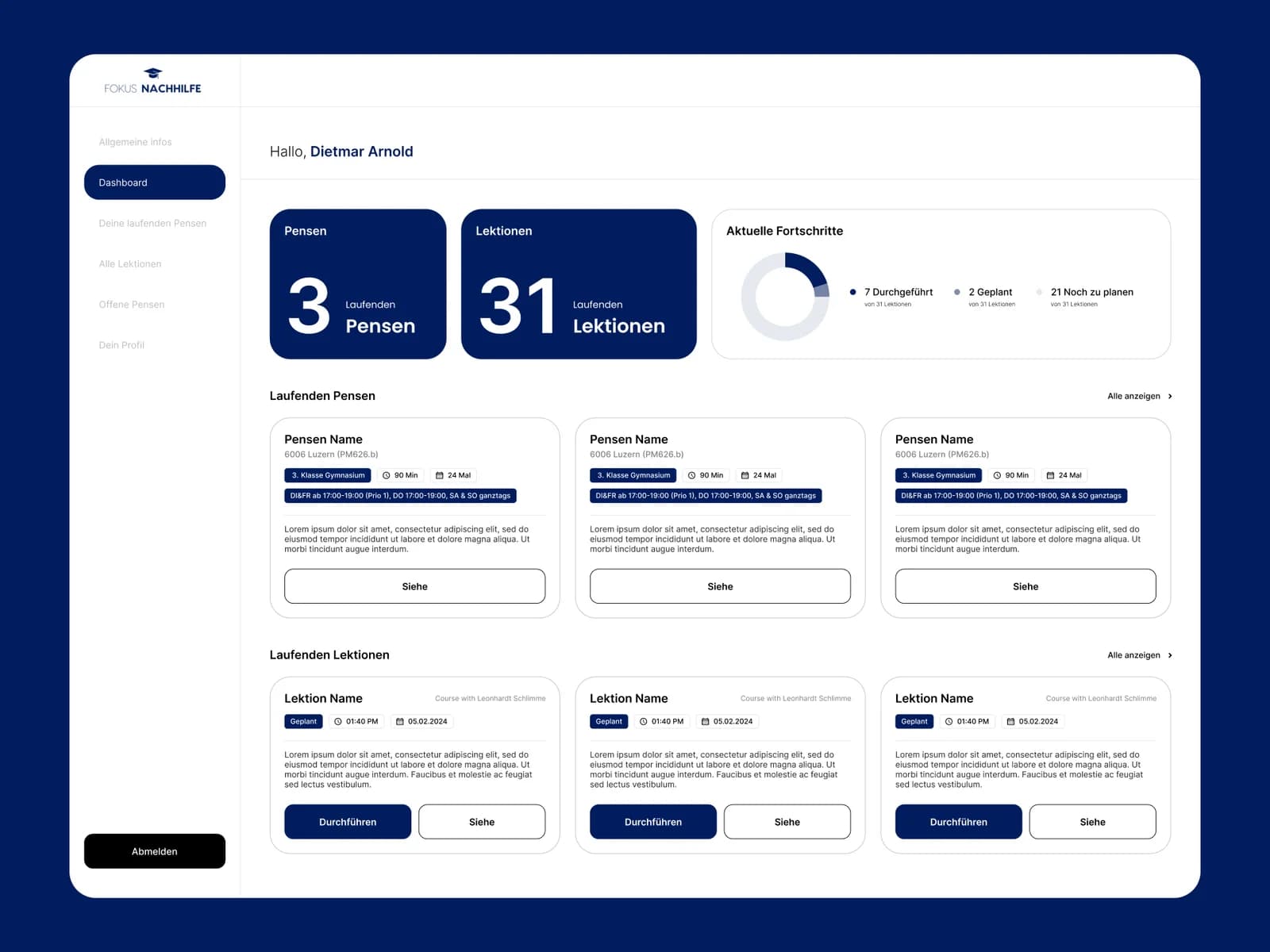Click the grey-blue Geplant legend dot
This screenshot has width=1270, height=952.
[x=957, y=292]
